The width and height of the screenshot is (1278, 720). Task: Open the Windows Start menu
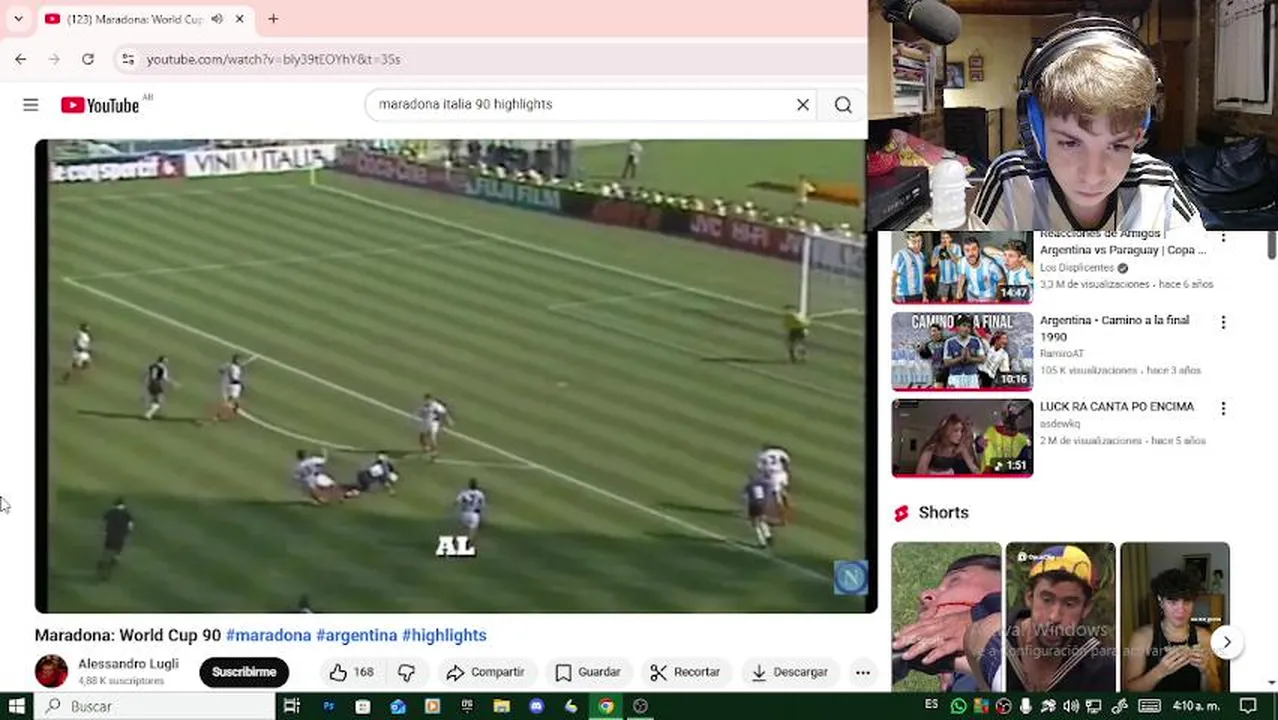[17, 706]
